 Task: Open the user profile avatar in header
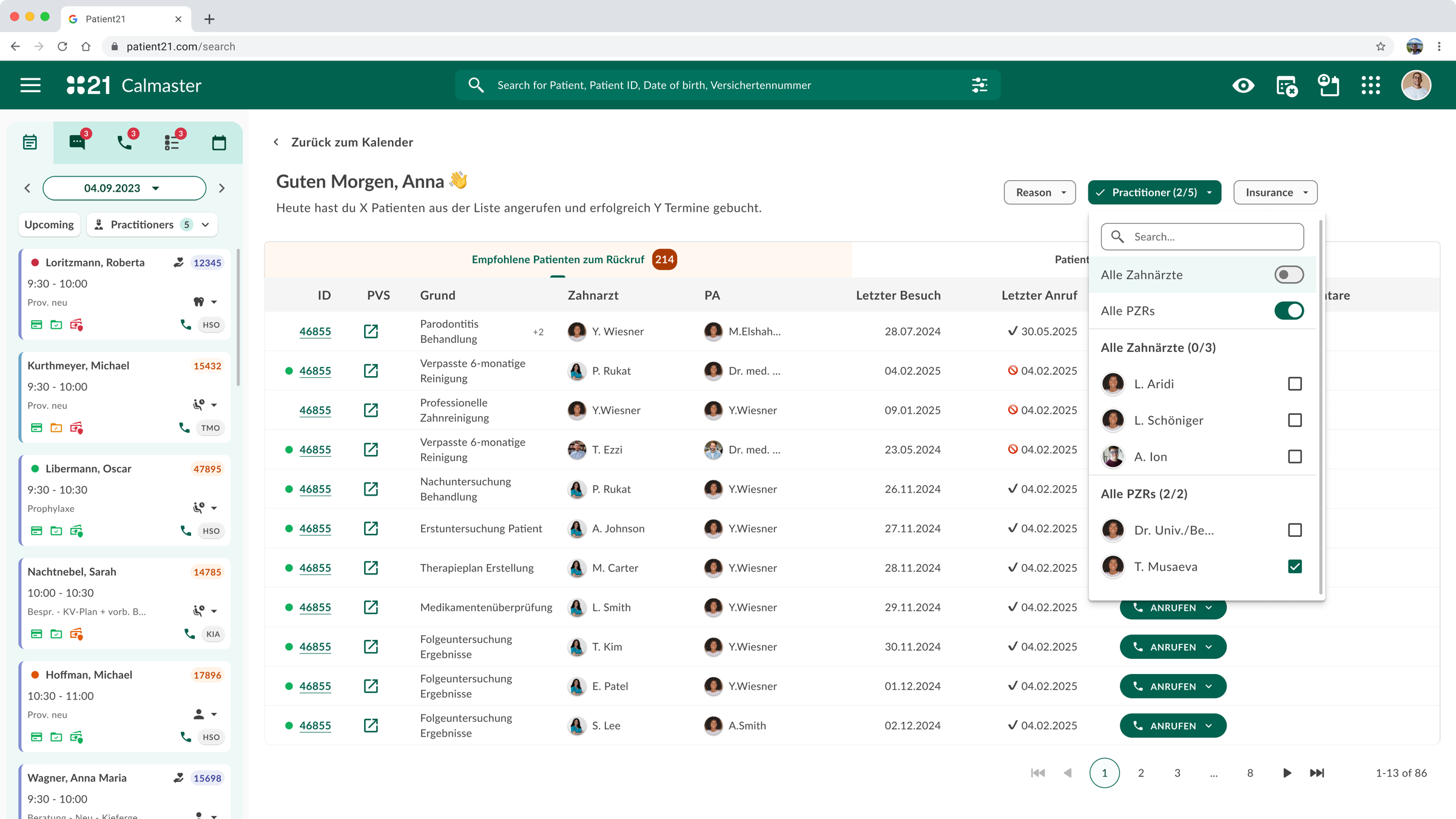tap(1416, 85)
